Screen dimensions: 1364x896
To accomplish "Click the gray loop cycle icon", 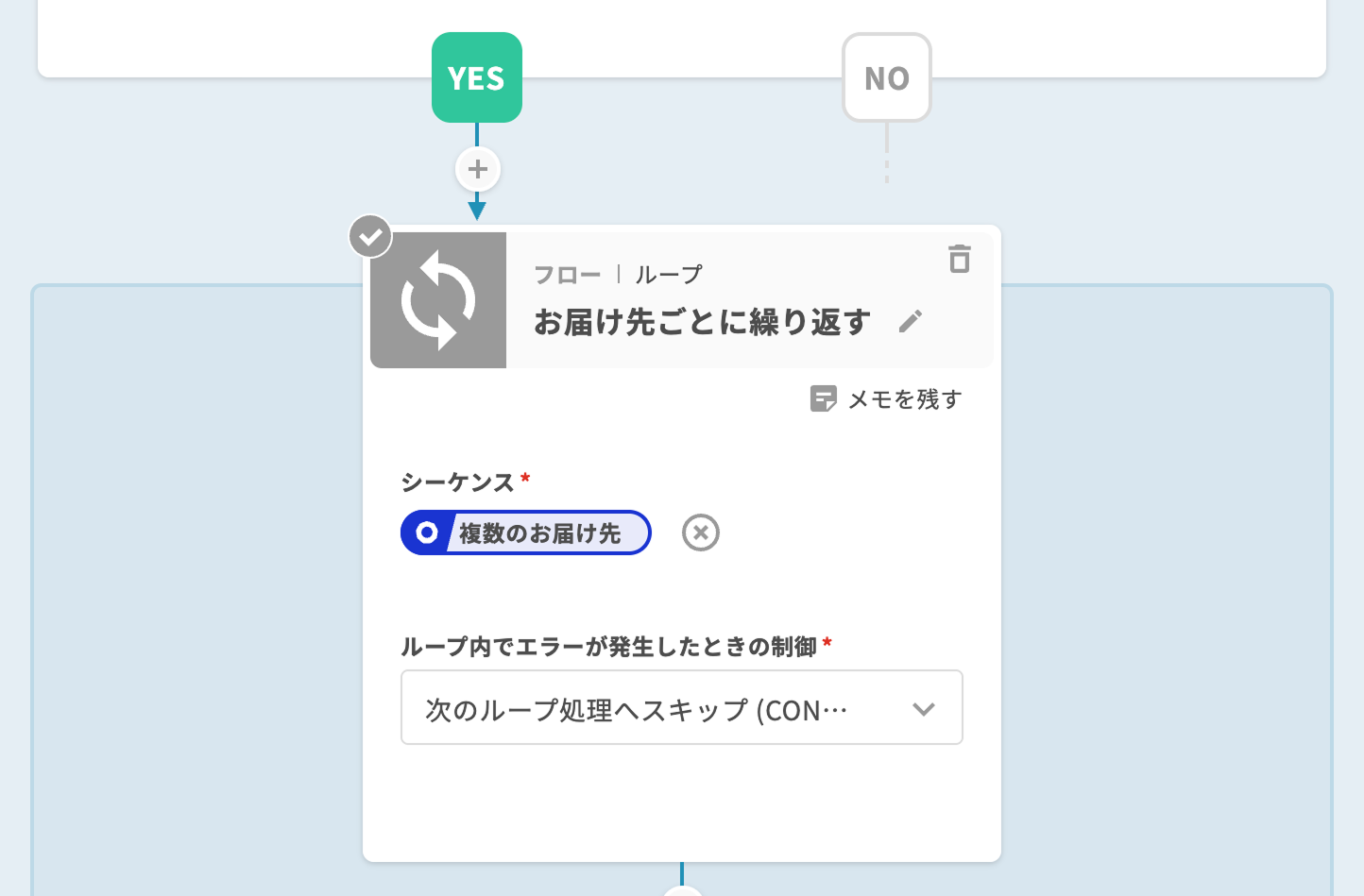I will 438,300.
